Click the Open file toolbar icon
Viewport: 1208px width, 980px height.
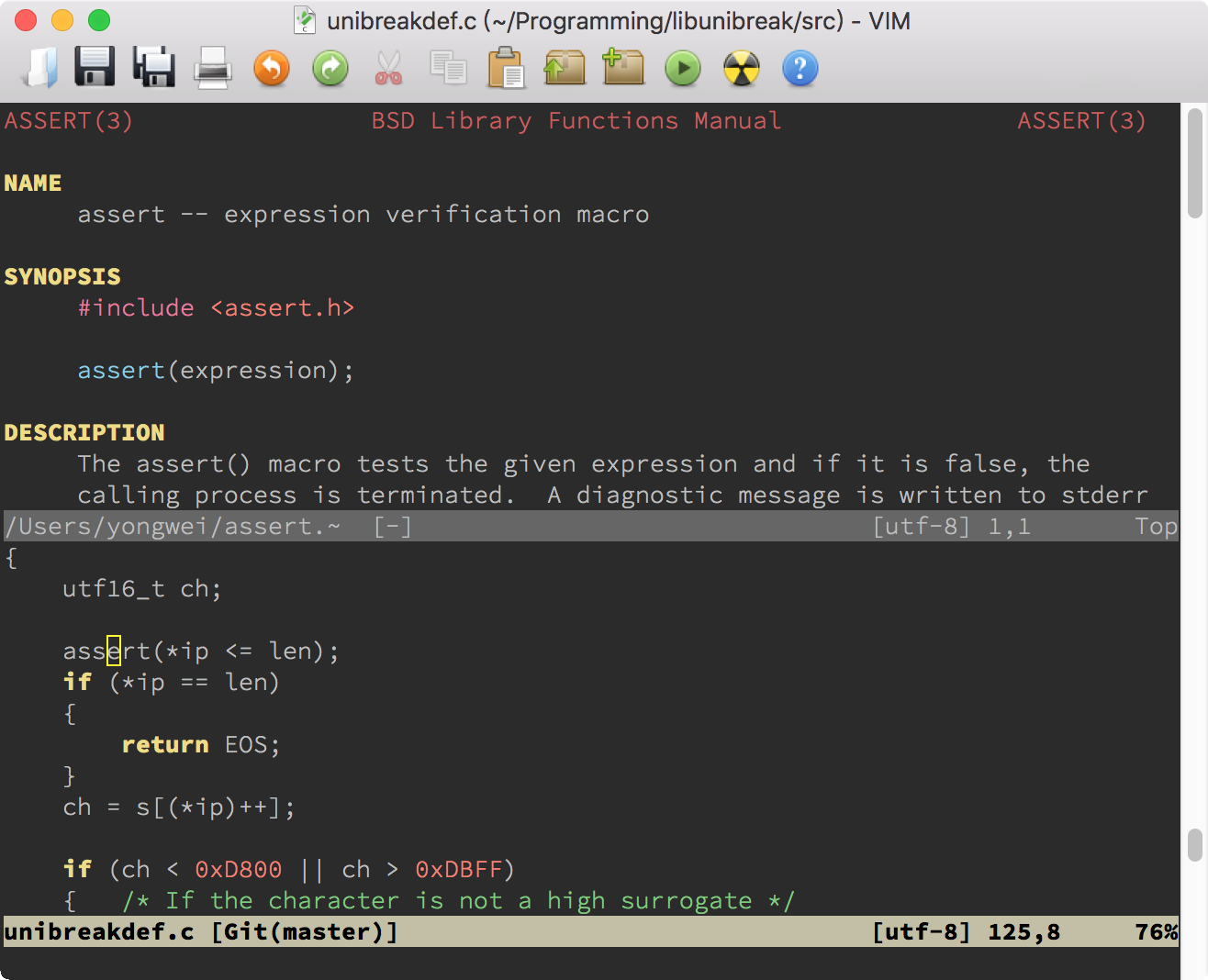pyautogui.click(x=39, y=68)
